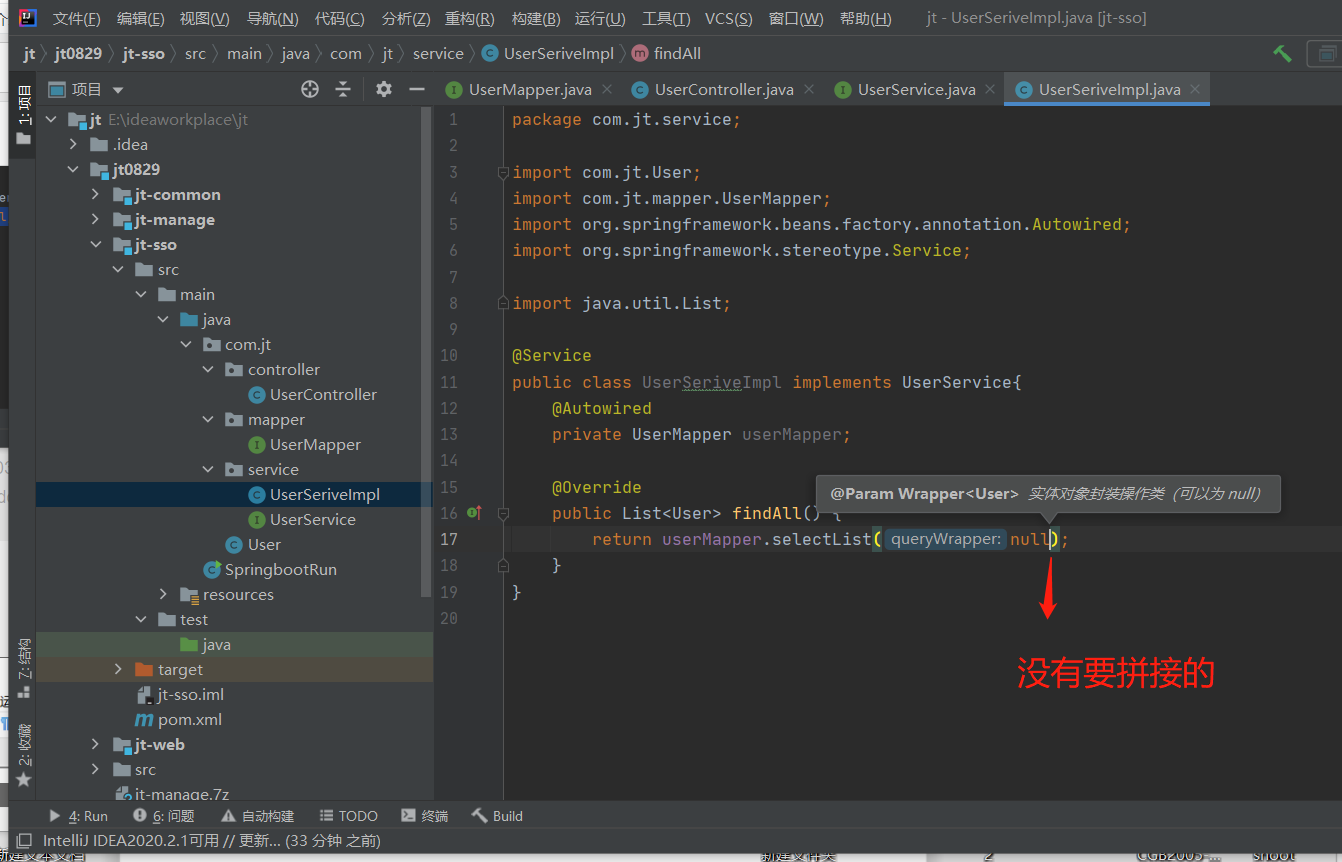1342x862 pixels.
Task: Fold the findAll method on line 16
Action: pos(504,514)
